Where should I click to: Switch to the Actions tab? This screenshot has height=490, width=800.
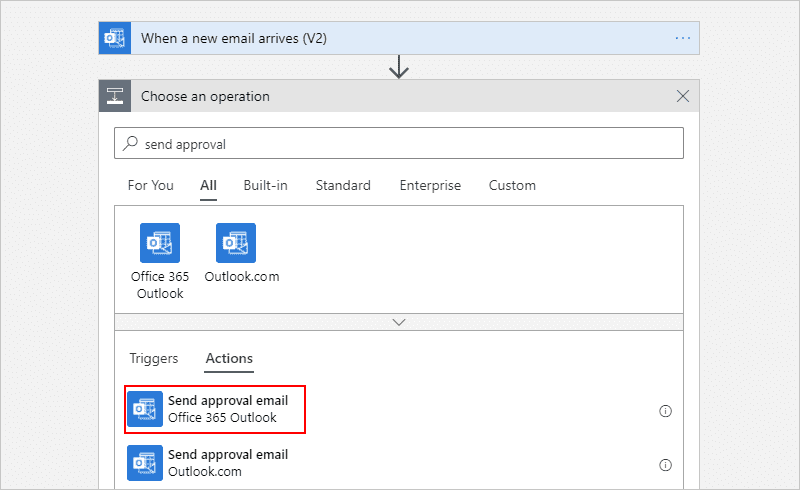229,358
